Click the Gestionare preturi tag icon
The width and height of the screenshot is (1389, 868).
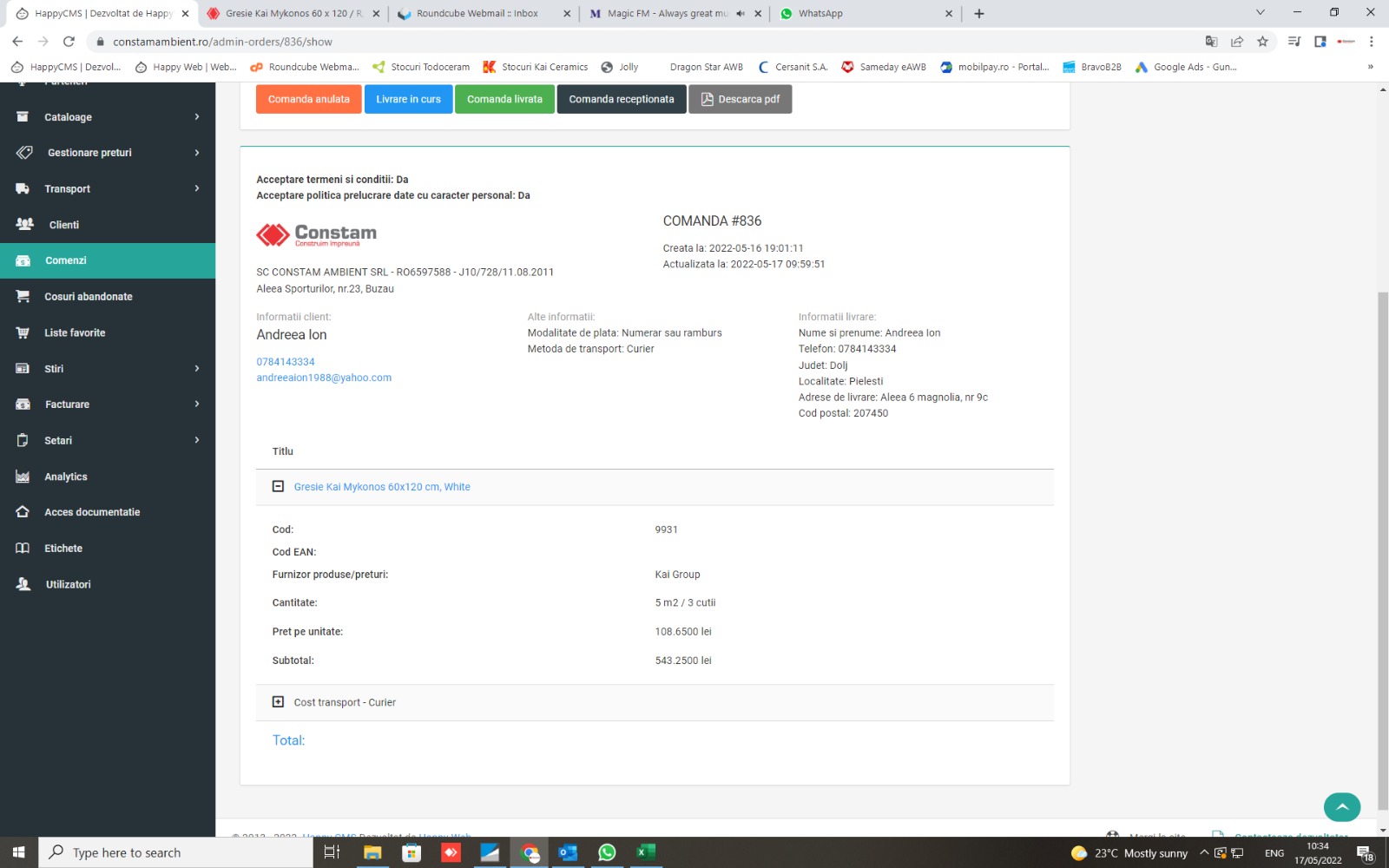point(24,153)
